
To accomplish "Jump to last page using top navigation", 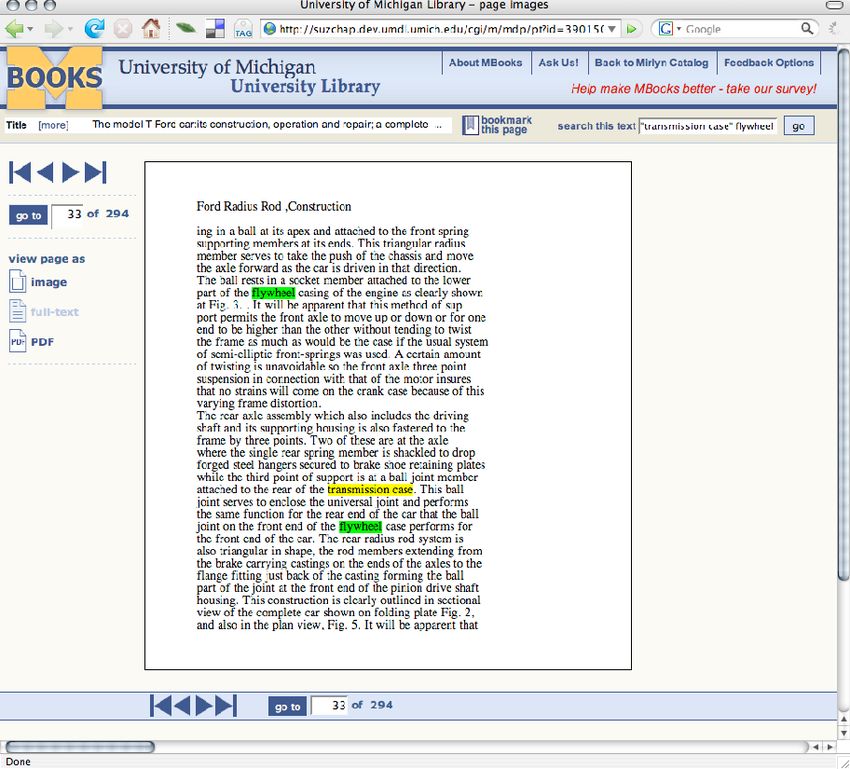I will click(95, 173).
